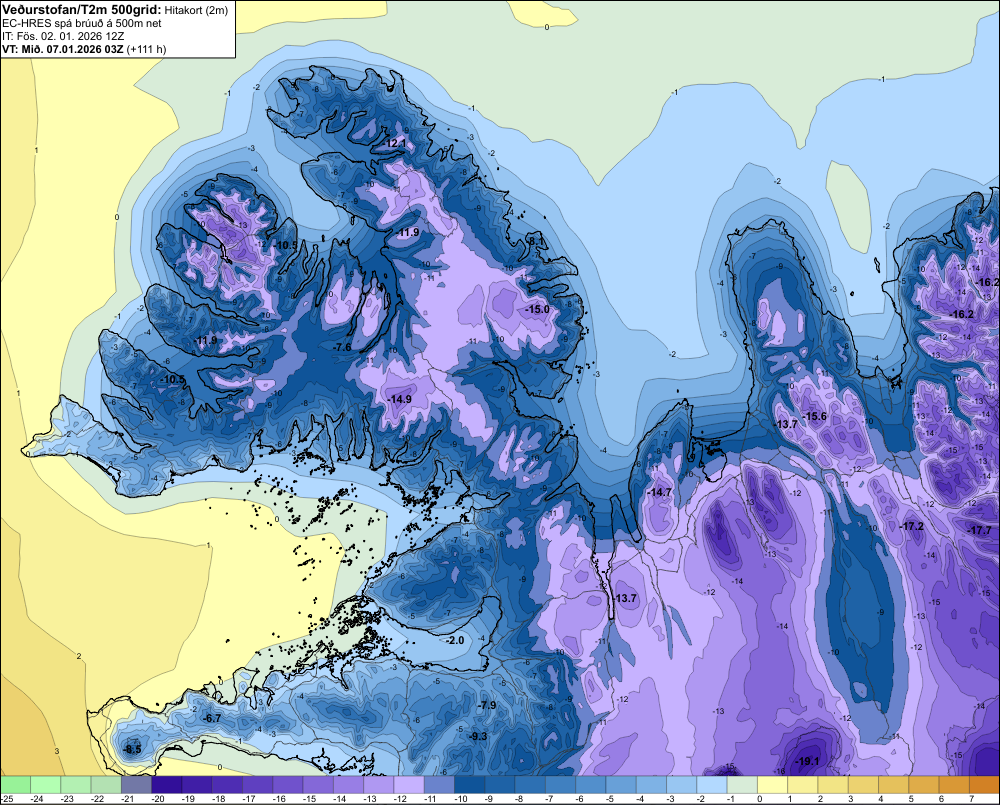The height and width of the screenshot is (805, 1000).
Task: Select the 'EC-HRES spá brúuð á 500m net' line
Action: [82, 24]
